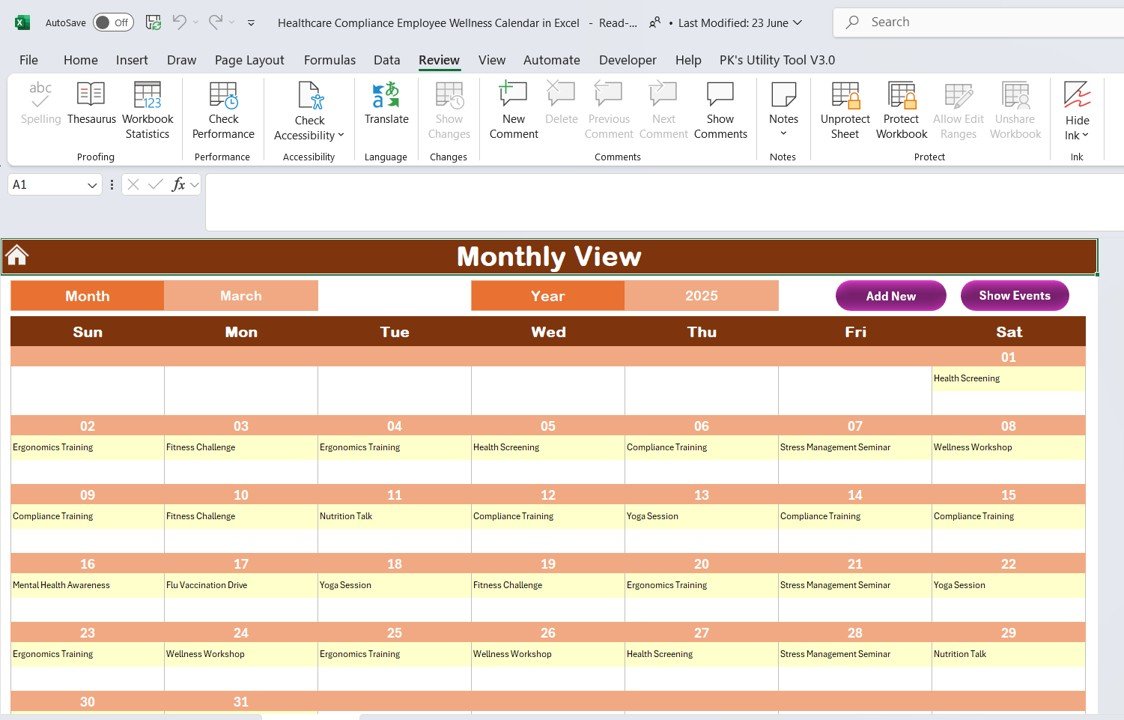Expand the Check Accessibility dropdown arrow

pos(340,135)
